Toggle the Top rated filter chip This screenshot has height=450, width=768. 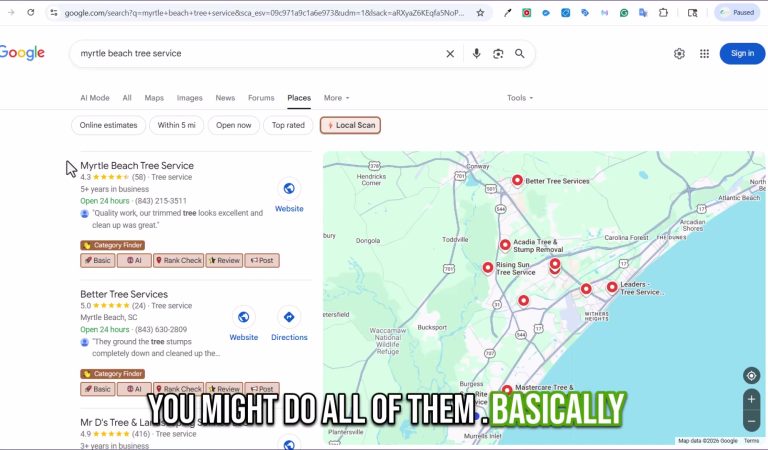click(x=288, y=125)
